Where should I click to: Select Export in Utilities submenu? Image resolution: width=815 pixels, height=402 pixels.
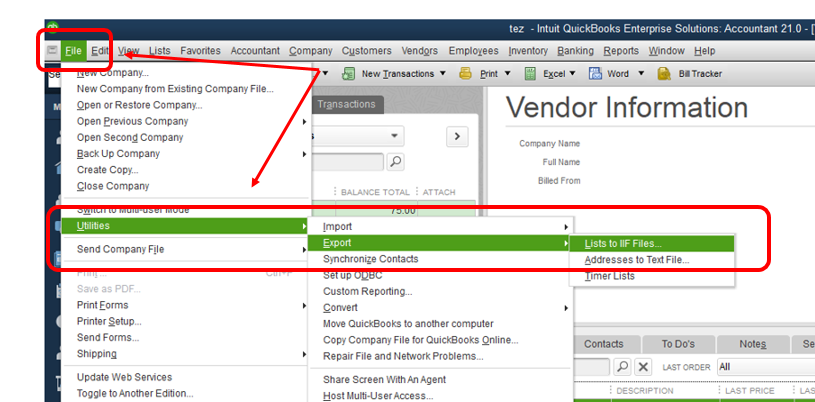441,243
